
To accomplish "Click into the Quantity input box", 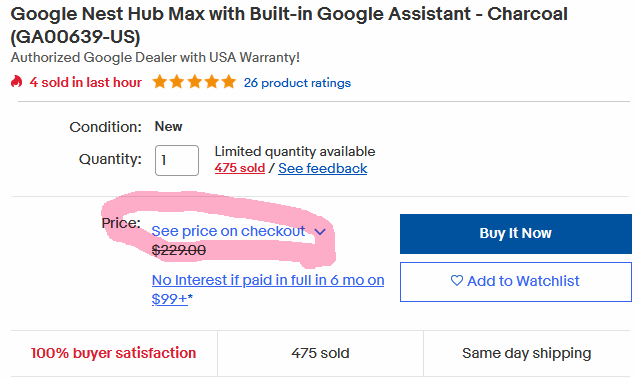I will 177,160.
